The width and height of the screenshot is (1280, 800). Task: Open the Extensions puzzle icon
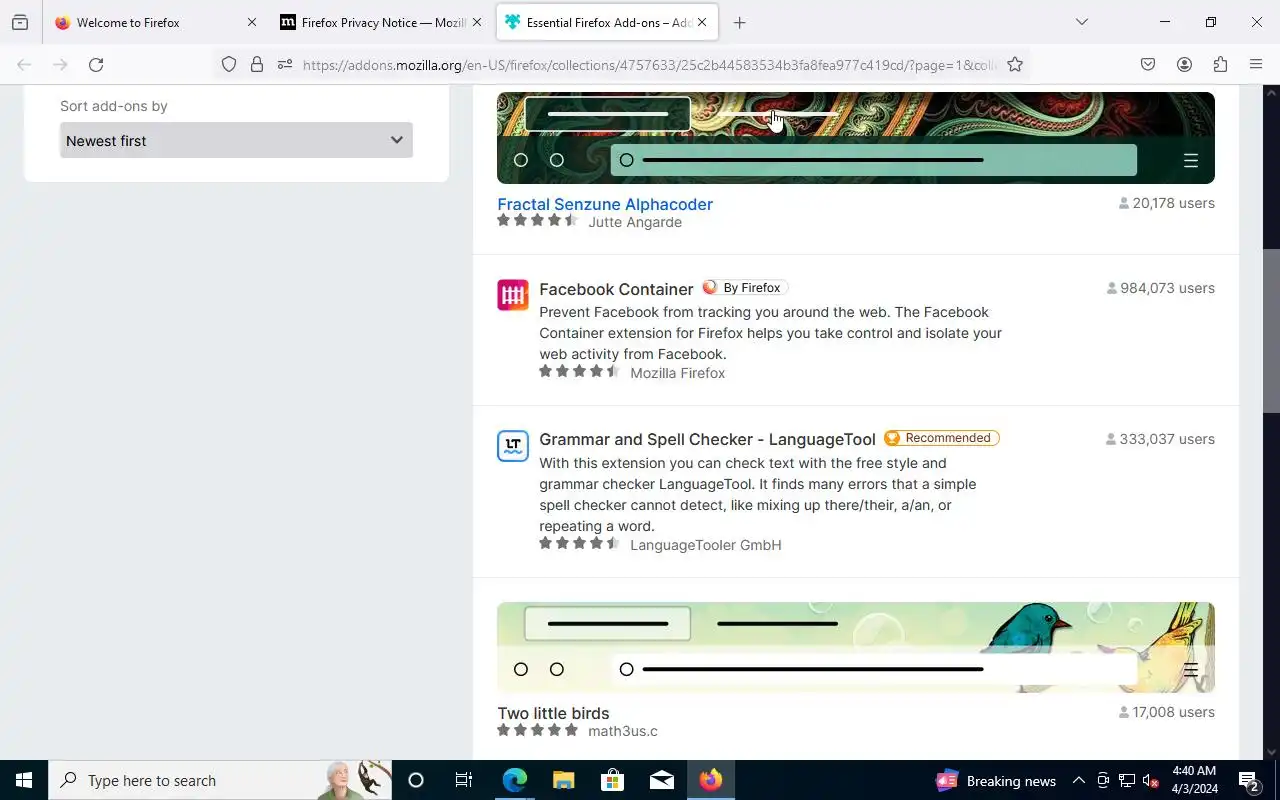coord(1220,65)
